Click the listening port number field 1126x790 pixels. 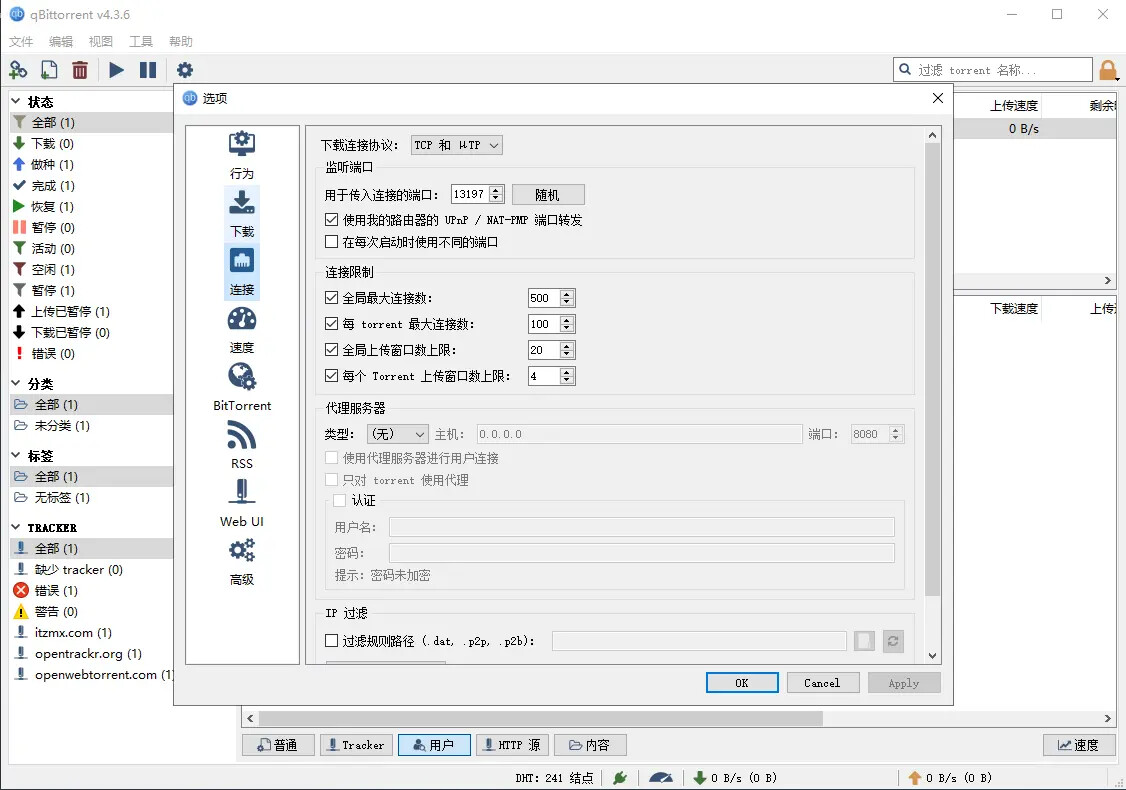tap(471, 194)
